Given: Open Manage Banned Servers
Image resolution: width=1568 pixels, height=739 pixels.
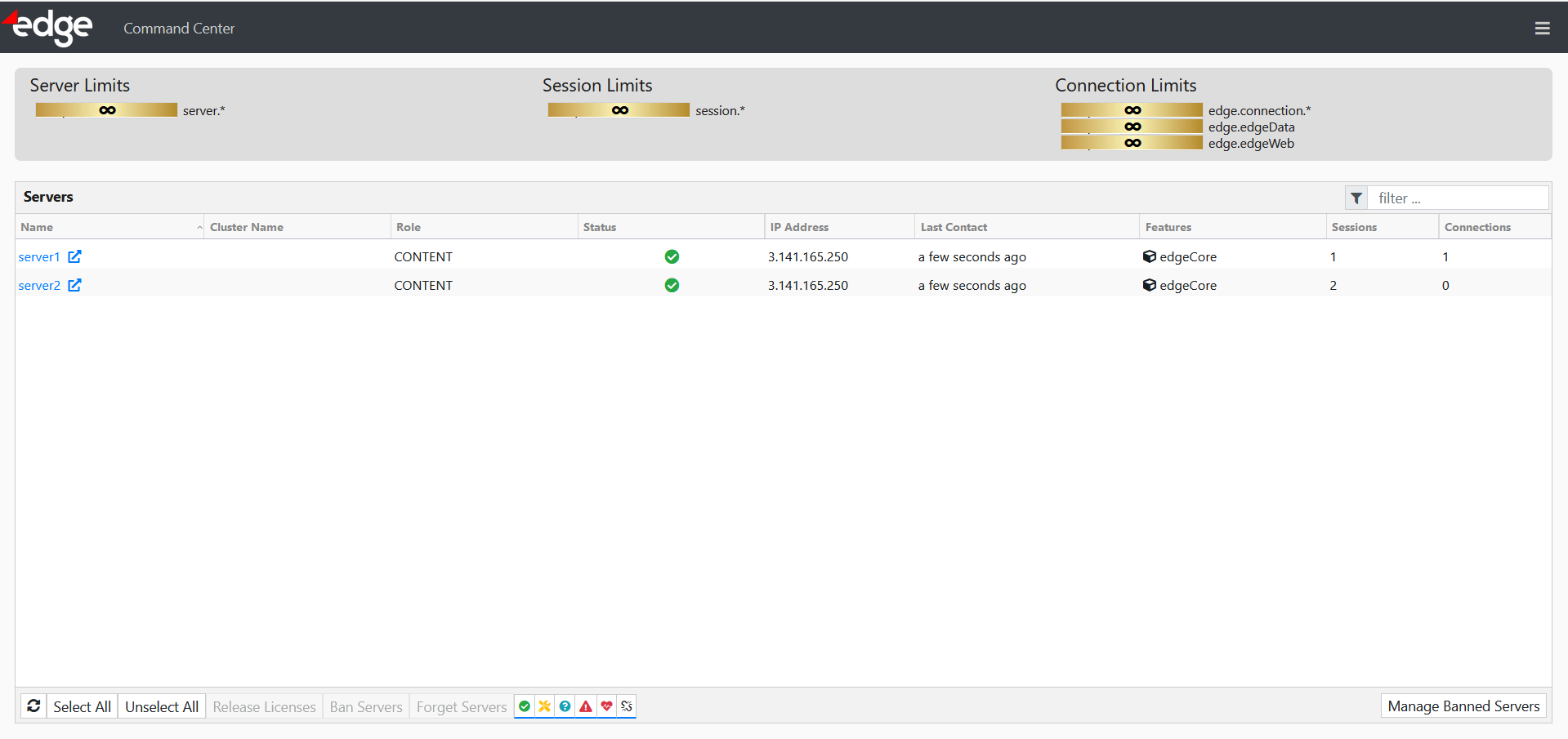Looking at the screenshot, I should [1463, 706].
